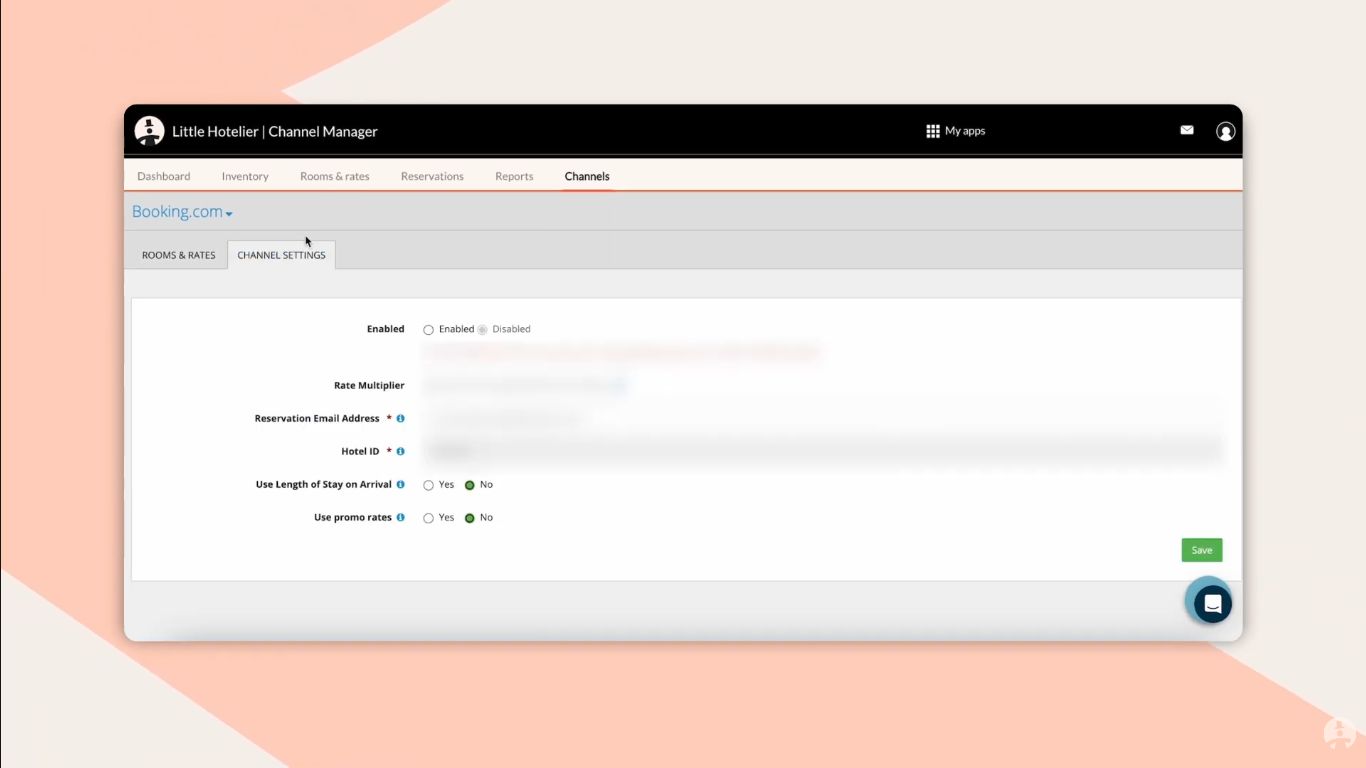Click the Rate Multiplier label
The width and height of the screenshot is (1366, 768).
369,385
